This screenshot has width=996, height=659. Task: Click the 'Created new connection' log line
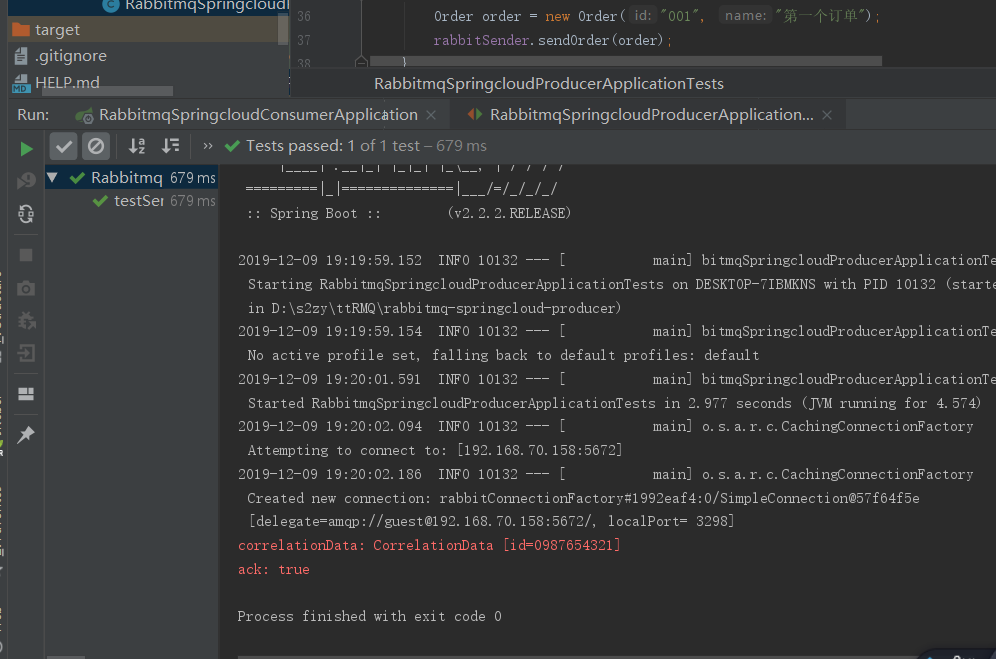tap(583, 498)
